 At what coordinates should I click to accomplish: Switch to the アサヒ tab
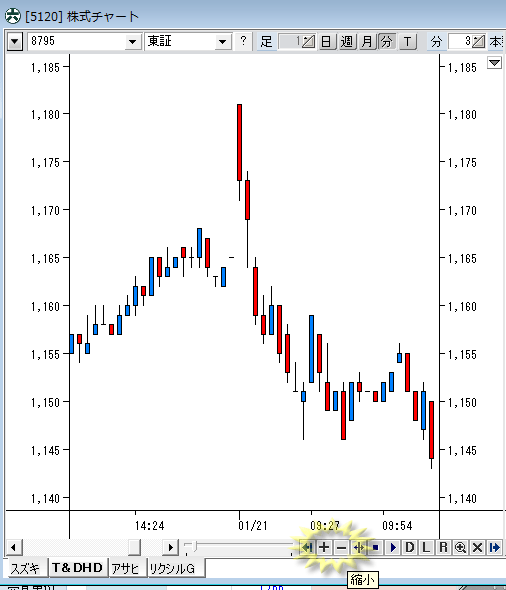click(126, 568)
